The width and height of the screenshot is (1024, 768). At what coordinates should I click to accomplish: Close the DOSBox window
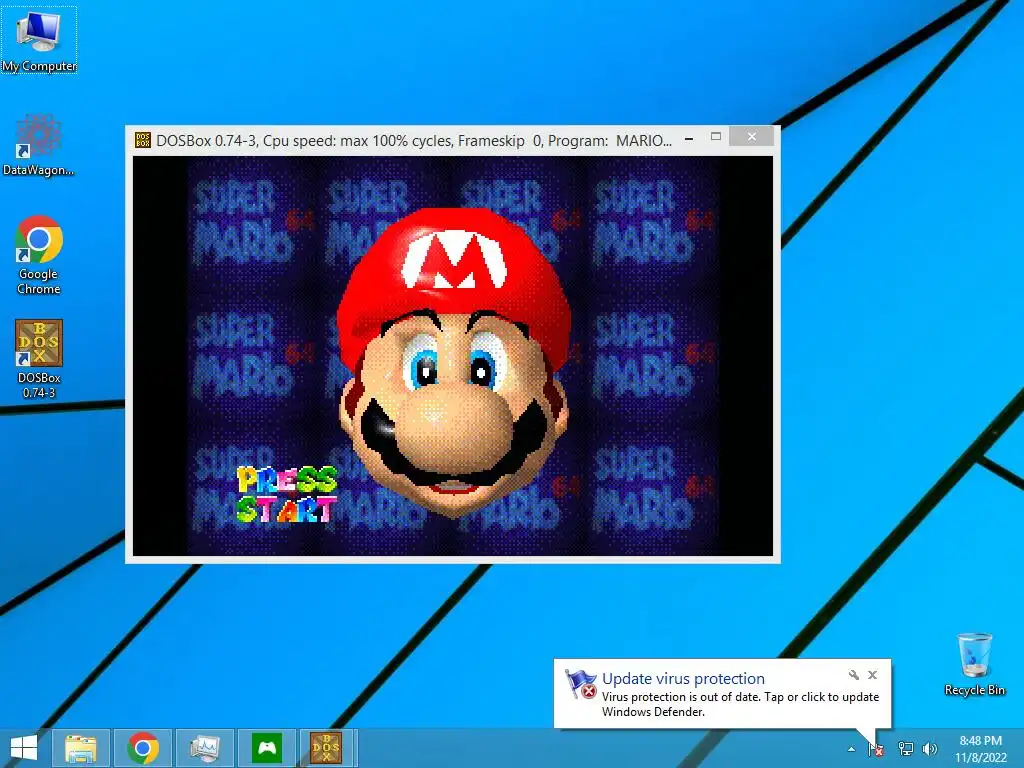pos(752,136)
